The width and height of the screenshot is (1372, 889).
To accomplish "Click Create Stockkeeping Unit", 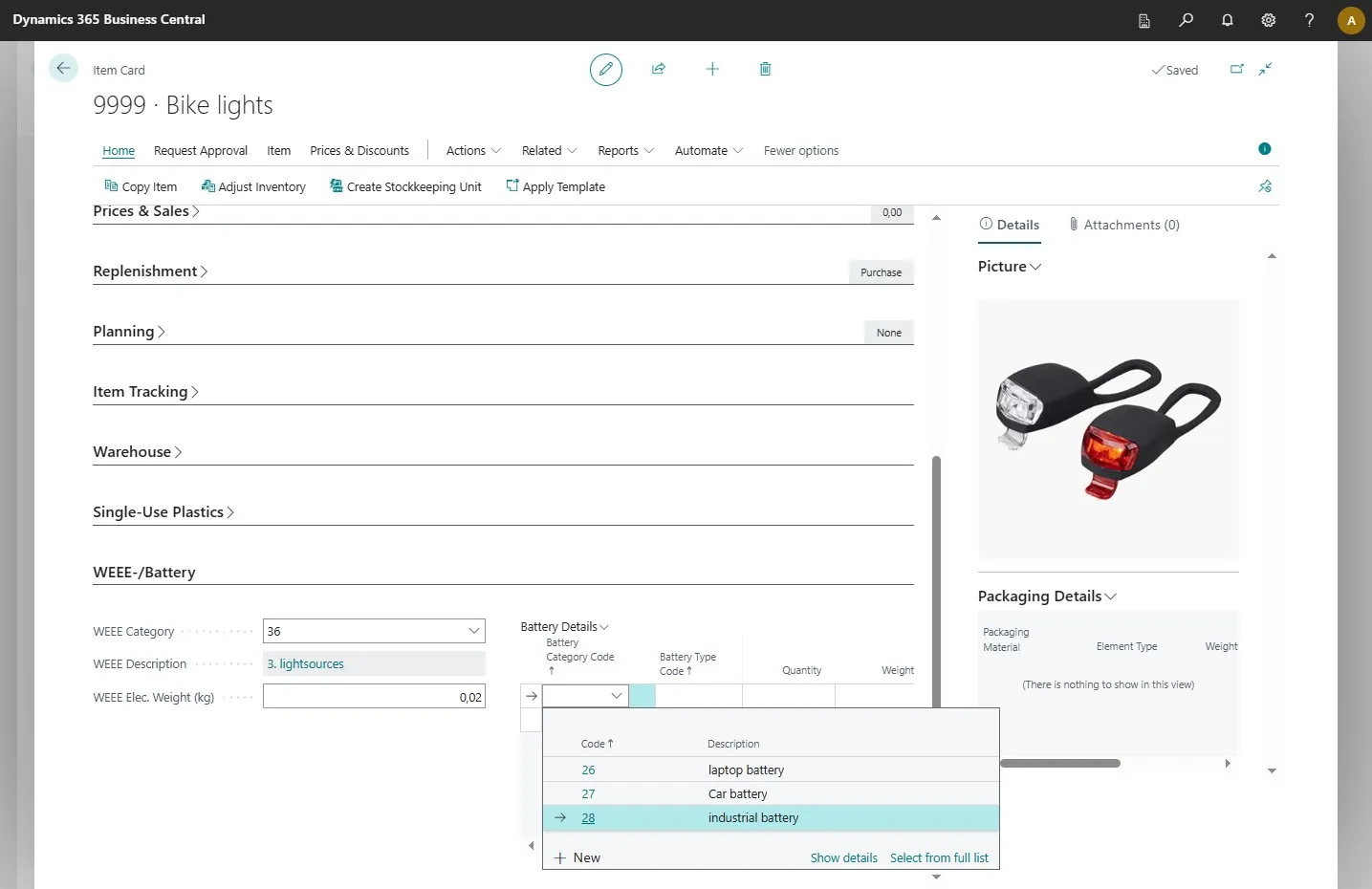I will [405, 186].
